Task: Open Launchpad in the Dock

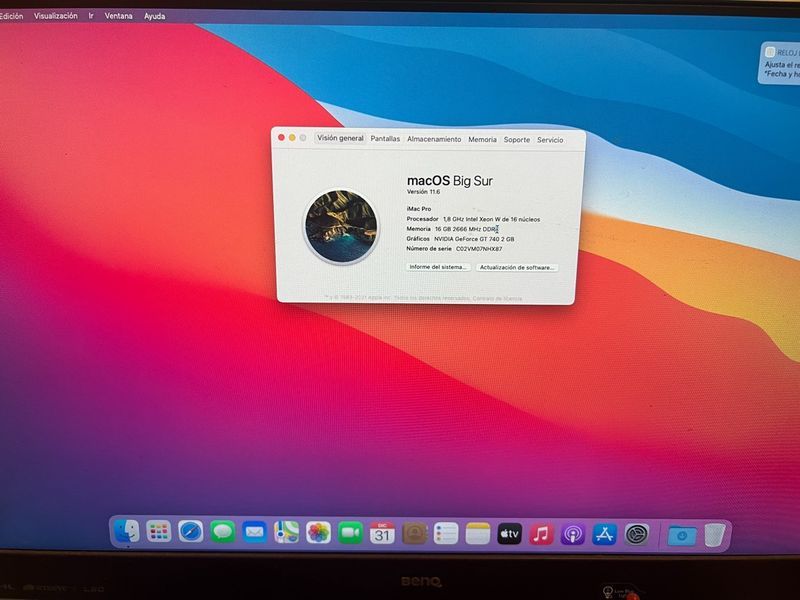Action: click(159, 532)
